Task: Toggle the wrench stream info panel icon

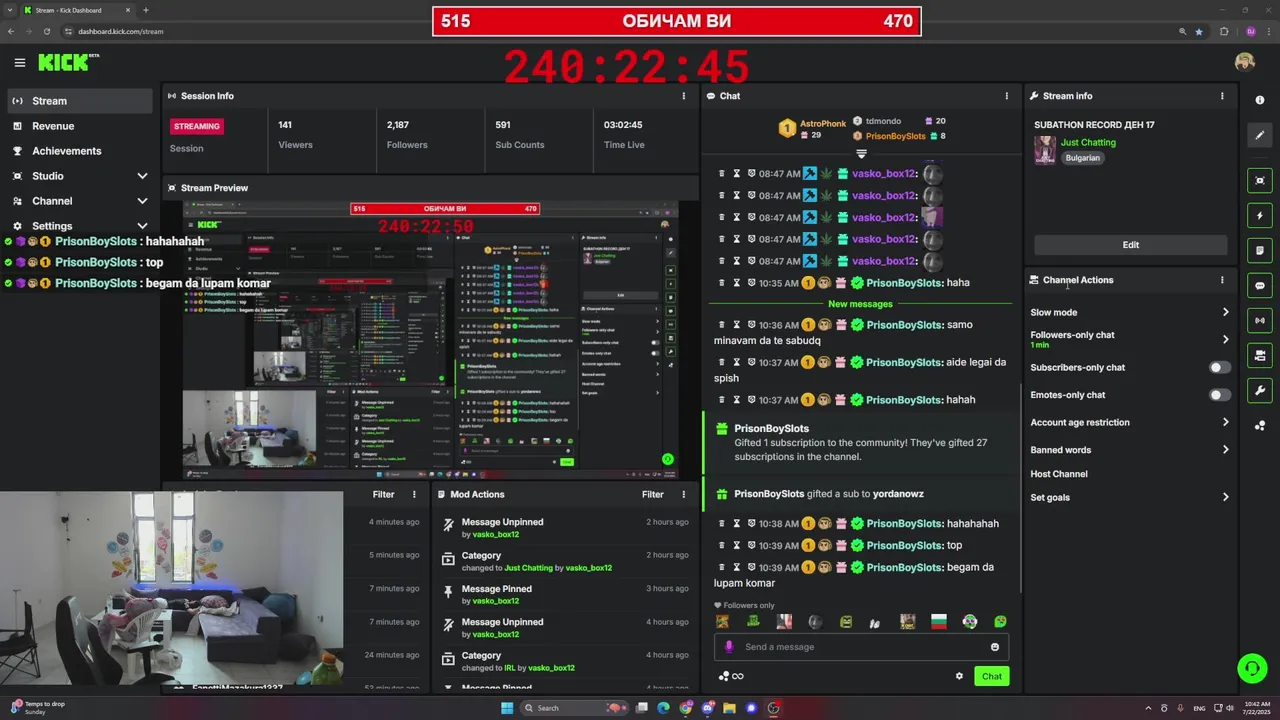Action: 1260,390
